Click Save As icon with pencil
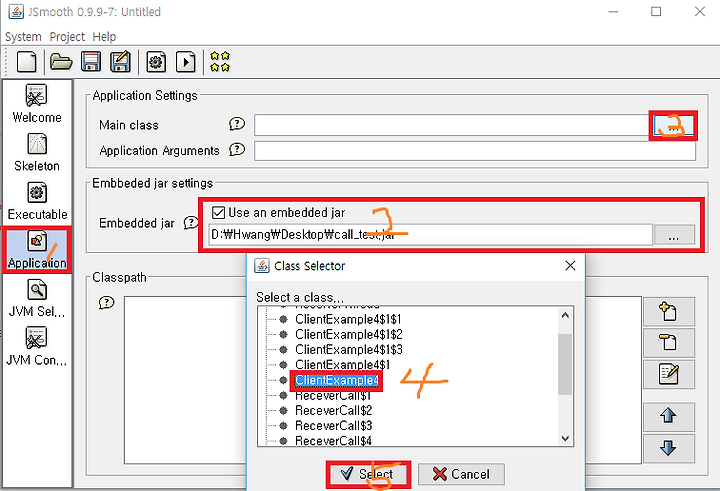The image size is (720, 491). pyautogui.click(x=120, y=62)
